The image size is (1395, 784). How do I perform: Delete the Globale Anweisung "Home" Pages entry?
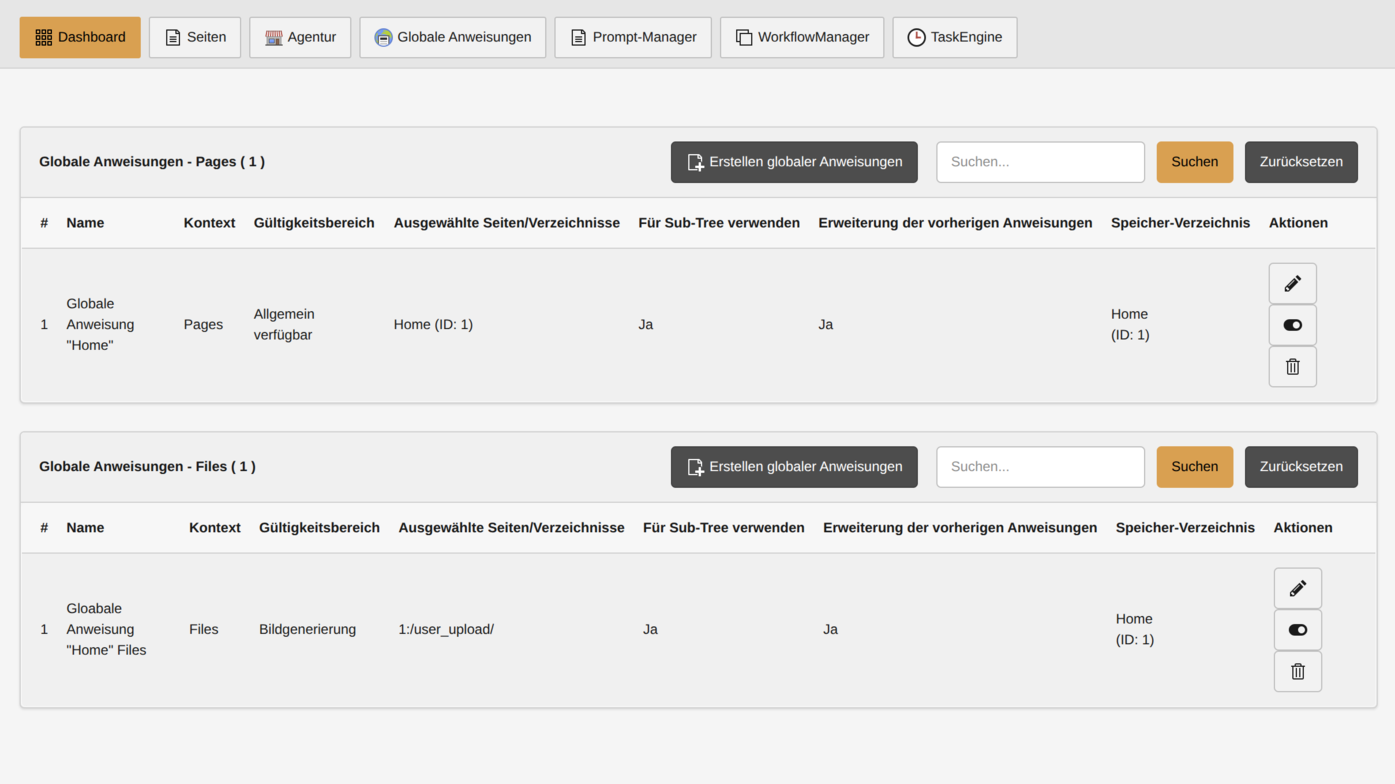point(1292,367)
